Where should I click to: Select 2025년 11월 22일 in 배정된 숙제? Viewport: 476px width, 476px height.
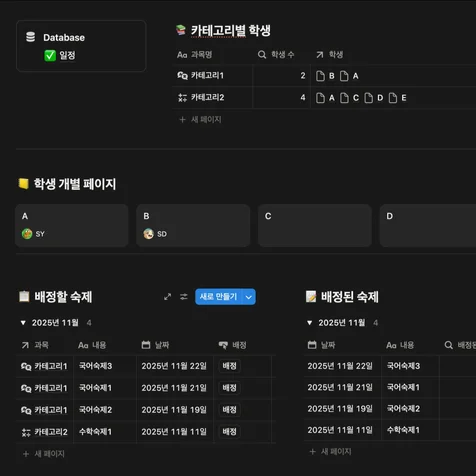(x=343, y=366)
